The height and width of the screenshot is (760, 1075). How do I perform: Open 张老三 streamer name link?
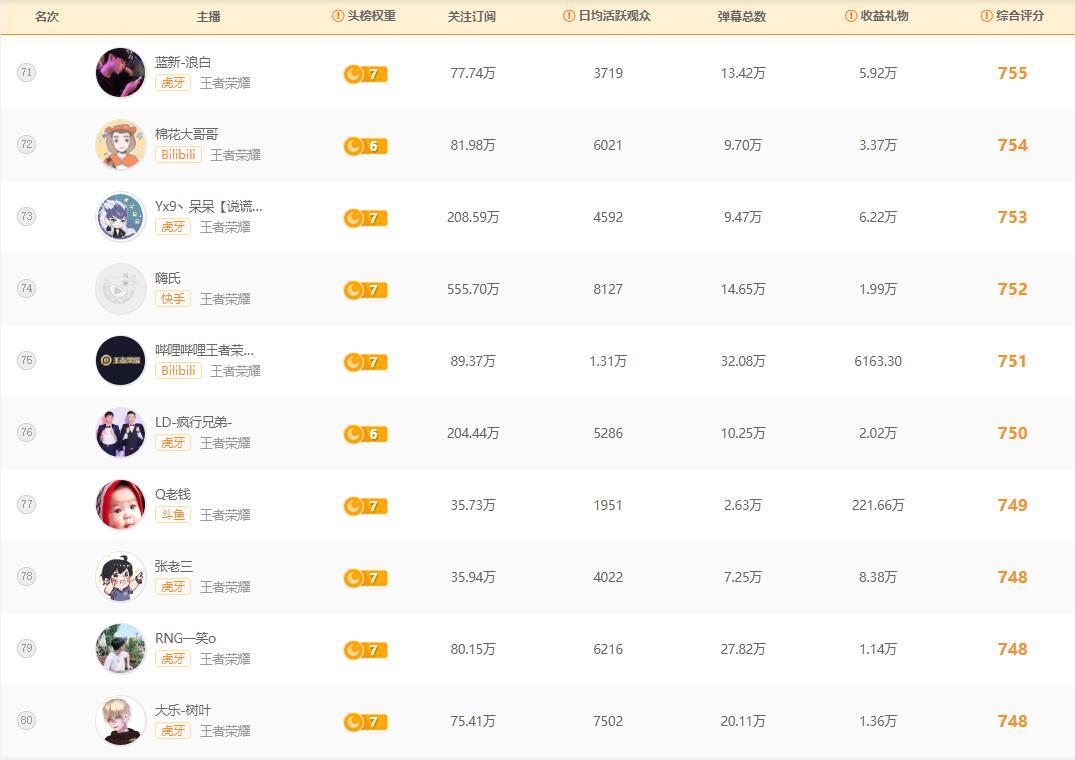pyautogui.click(x=174, y=566)
